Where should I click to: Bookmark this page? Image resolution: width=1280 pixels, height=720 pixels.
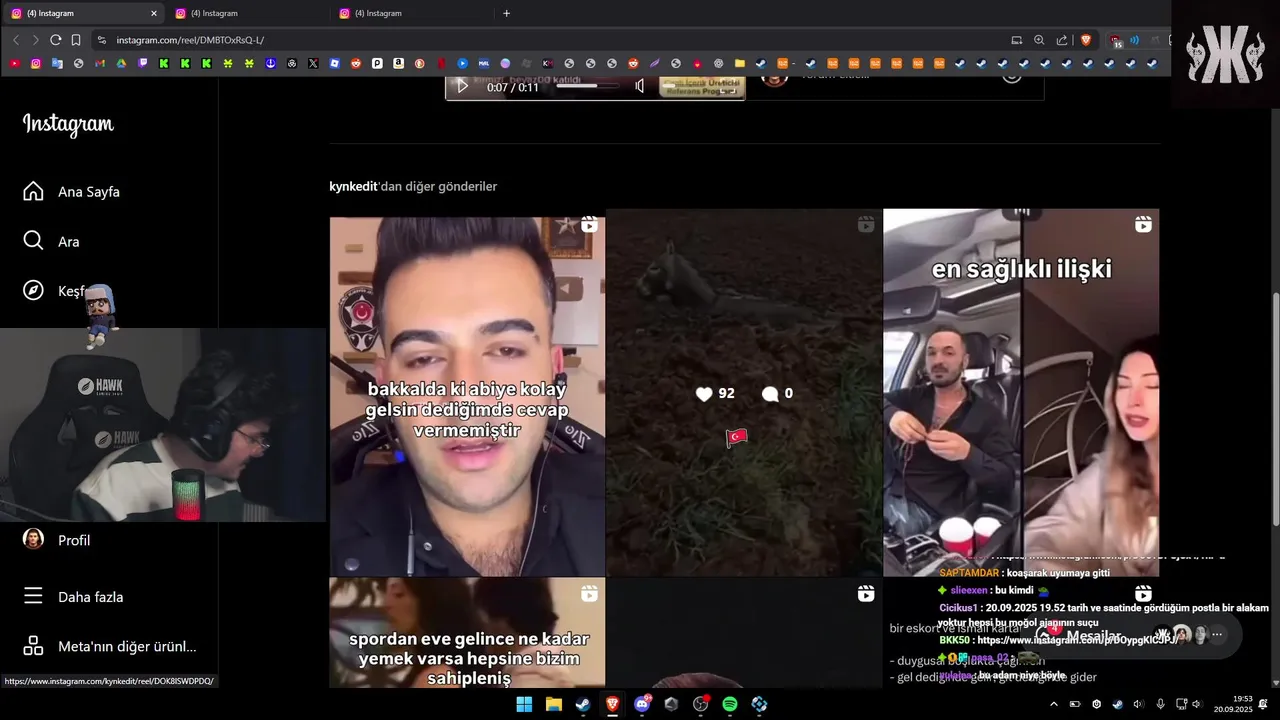click(76, 40)
